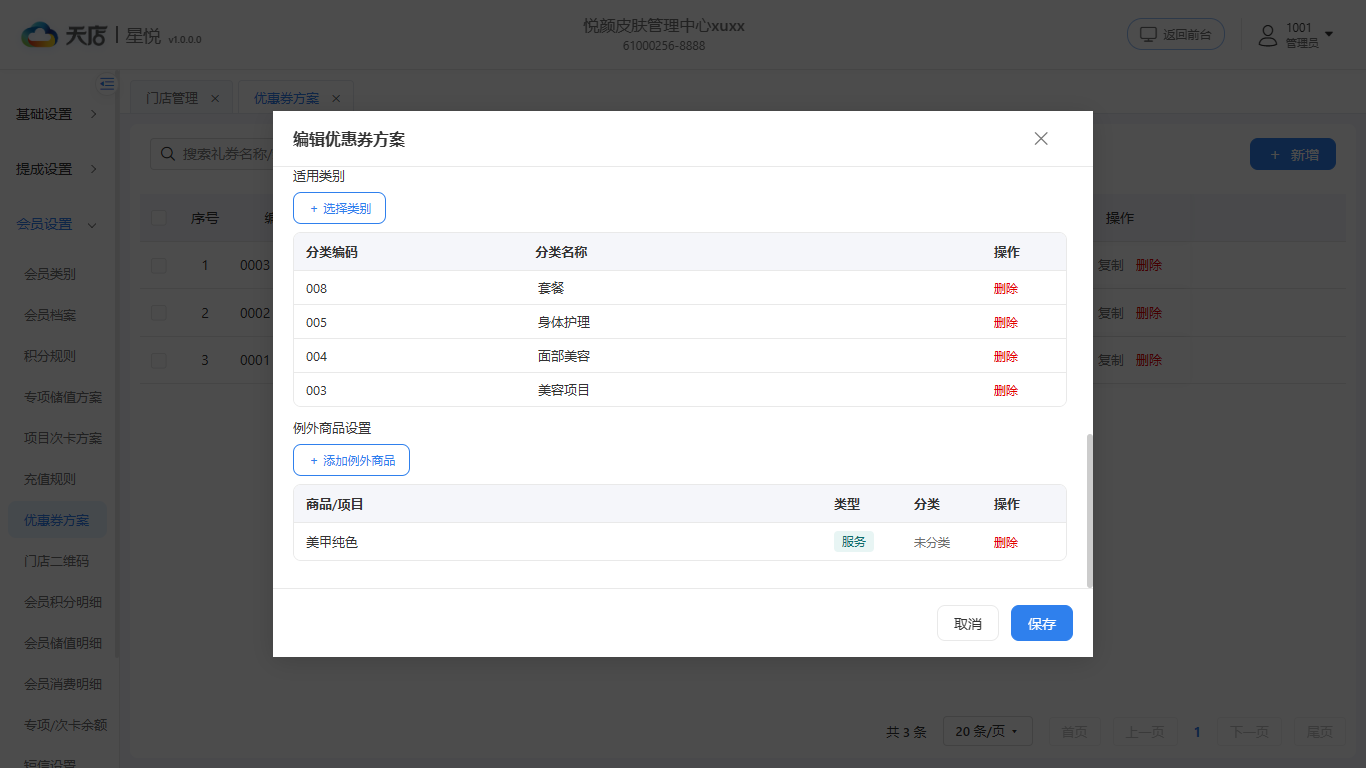Image resolution: width=1366 pixels, height=768 pixels.
Task: Open 充值规则 in the sidebar
Action: coord(50,479)
